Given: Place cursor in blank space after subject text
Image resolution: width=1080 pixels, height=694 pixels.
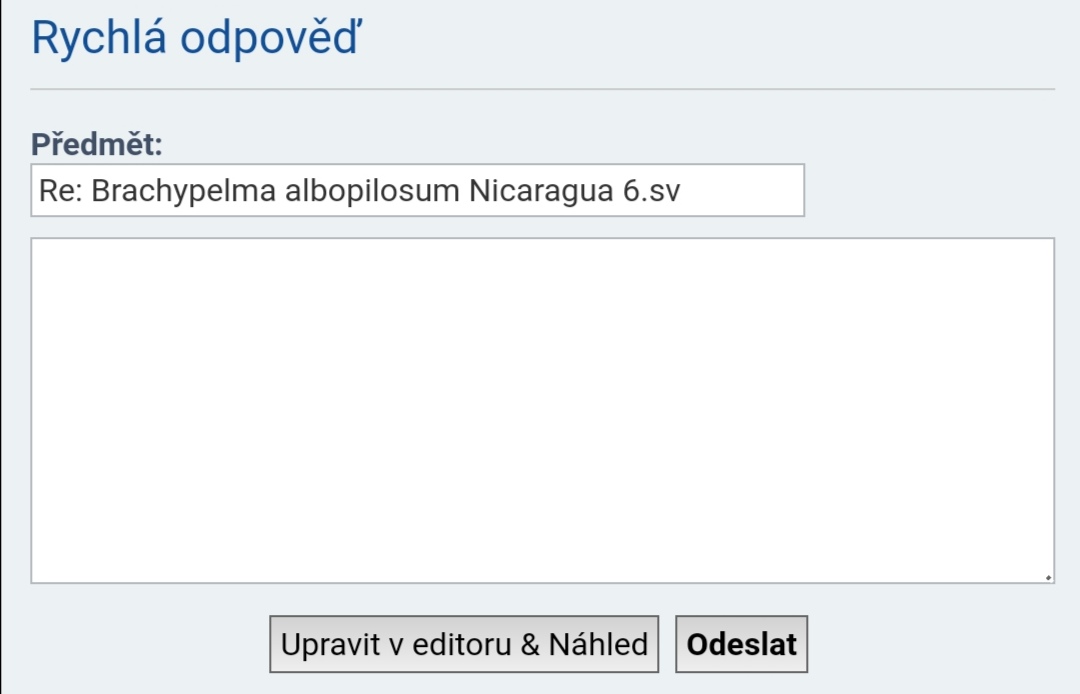Looking at the screenshot, I should 745,190.
